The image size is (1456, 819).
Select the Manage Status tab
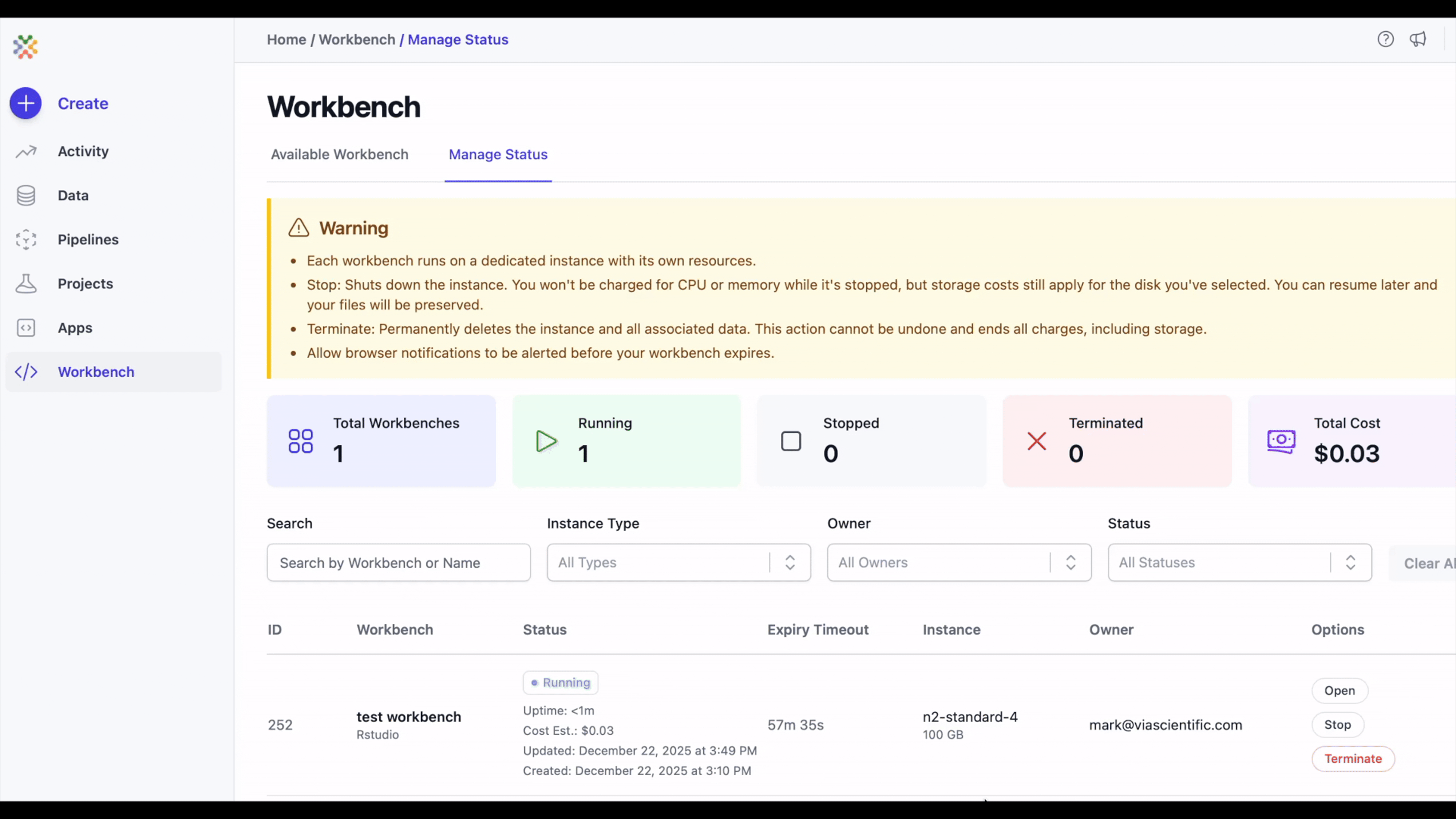tap(498, 154)
